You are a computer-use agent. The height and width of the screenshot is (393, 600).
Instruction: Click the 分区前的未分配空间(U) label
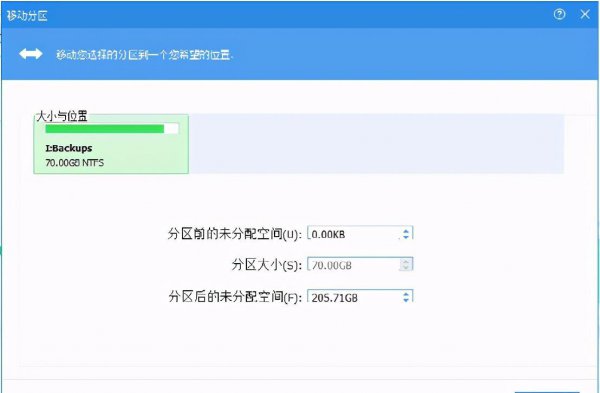pos(235,234)
